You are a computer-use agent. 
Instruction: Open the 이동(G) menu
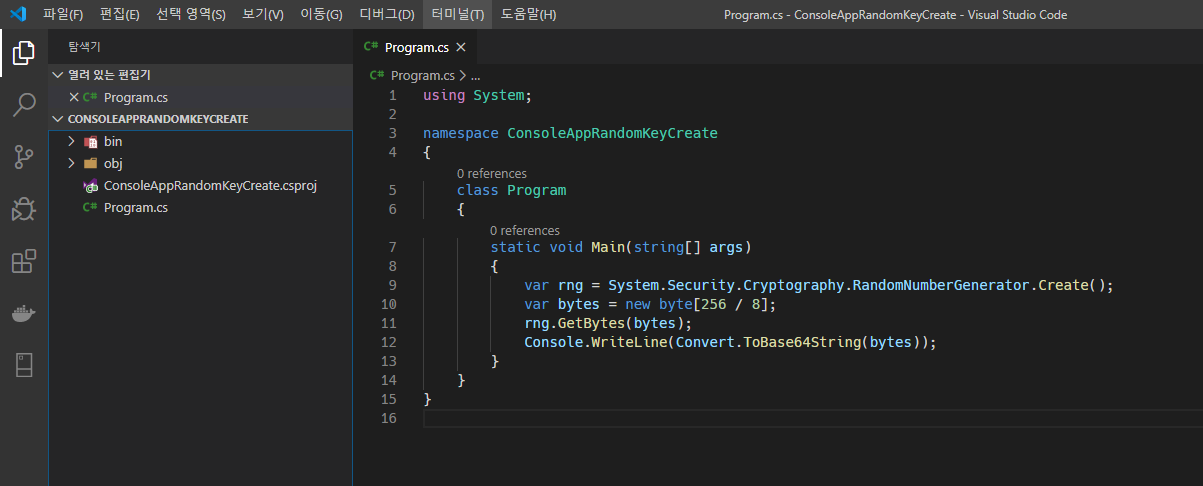click(x=322, y=15)
